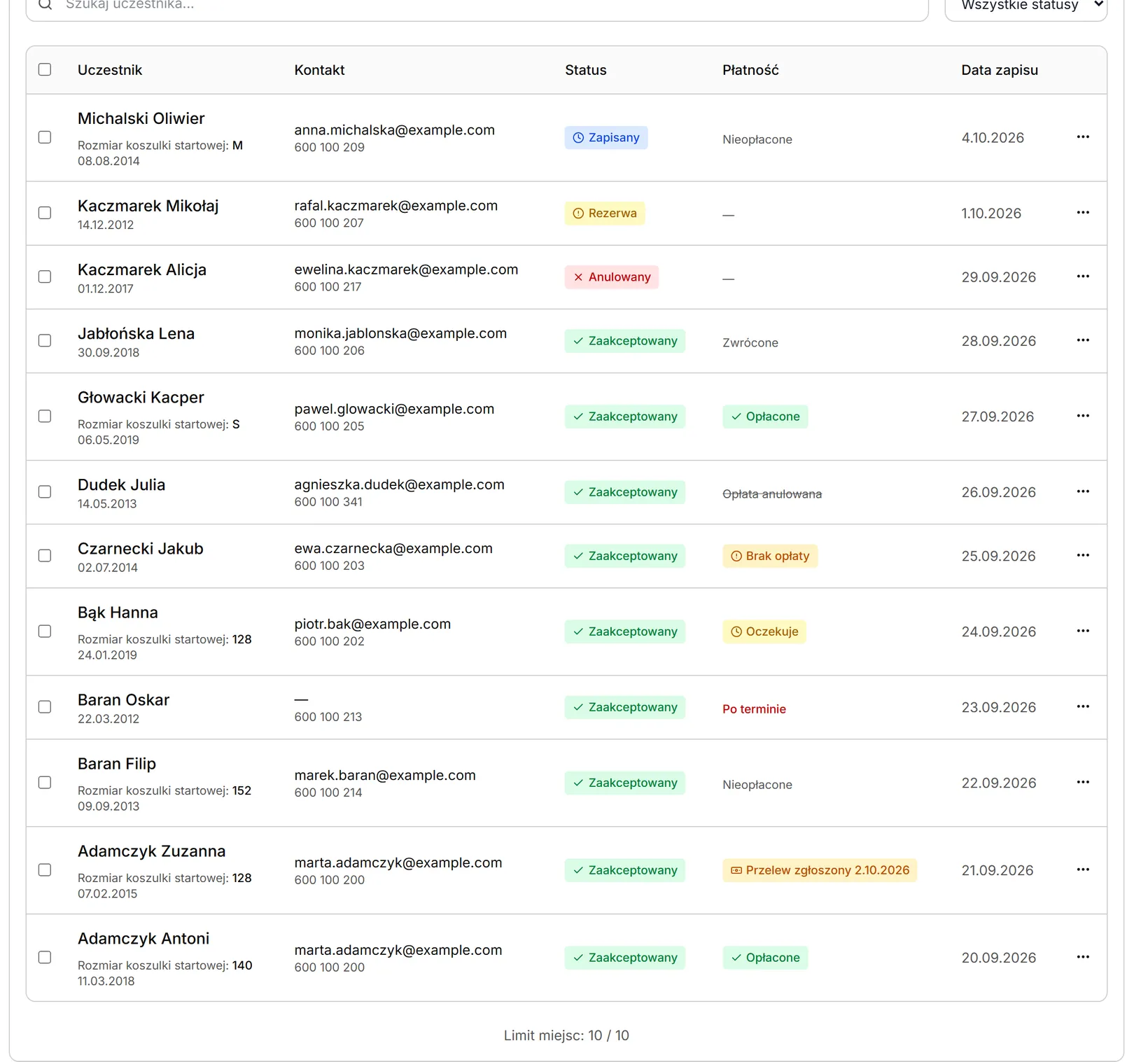
Task: Click phone number 600 100 341
Action: pos(328,501)
